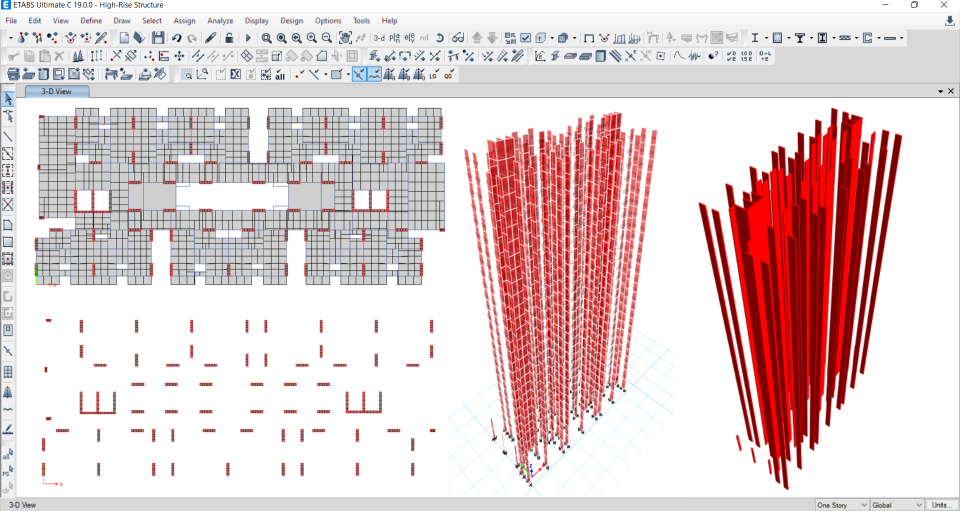
Task: Open the One Story dropdown
Action: point(841,505)
